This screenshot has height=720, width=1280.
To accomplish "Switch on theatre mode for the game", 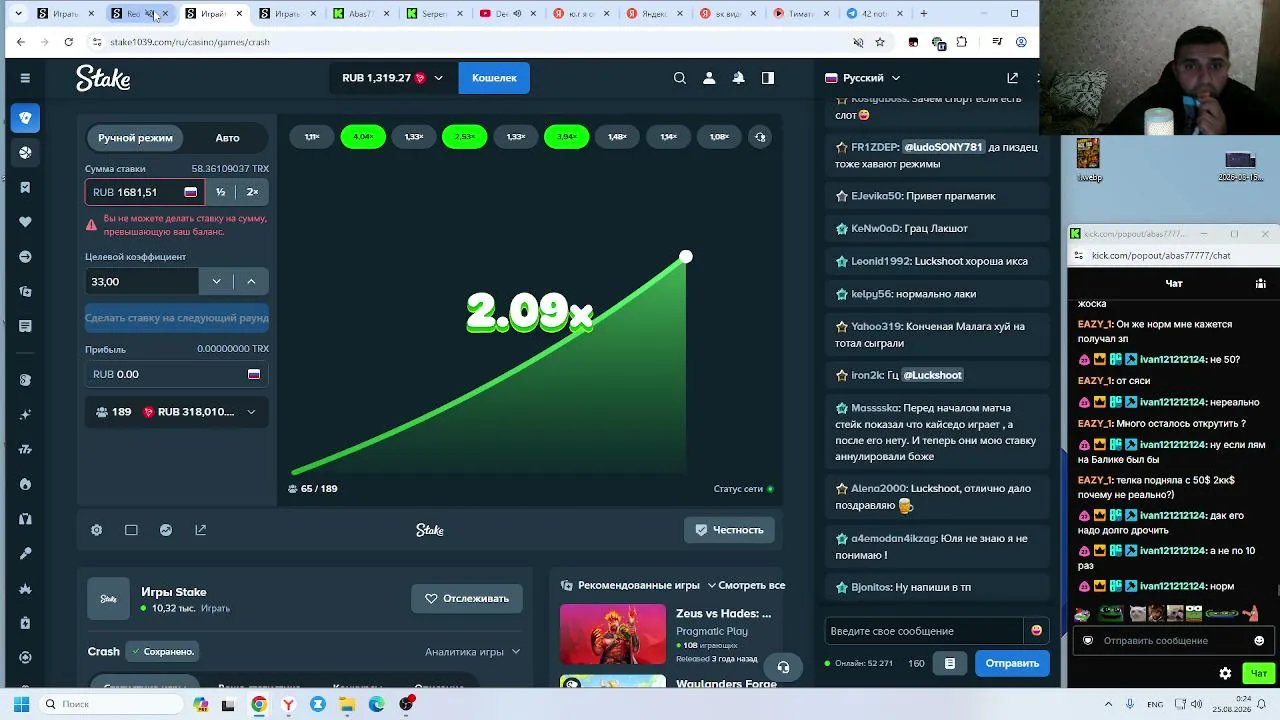I will [131, 530].
